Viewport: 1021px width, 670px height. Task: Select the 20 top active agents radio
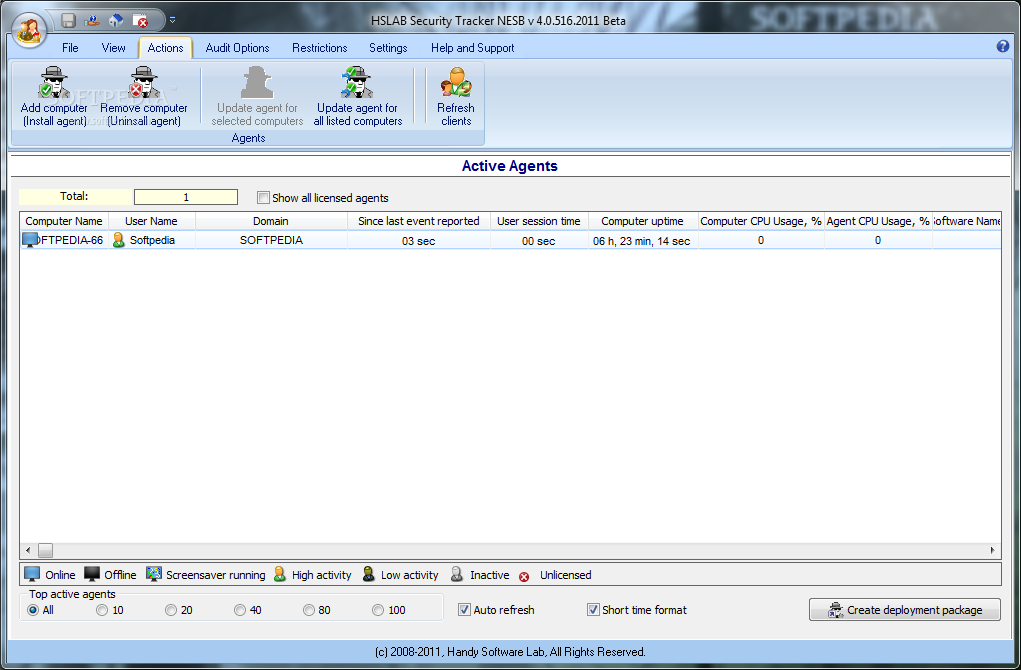[x=171, y=610]
